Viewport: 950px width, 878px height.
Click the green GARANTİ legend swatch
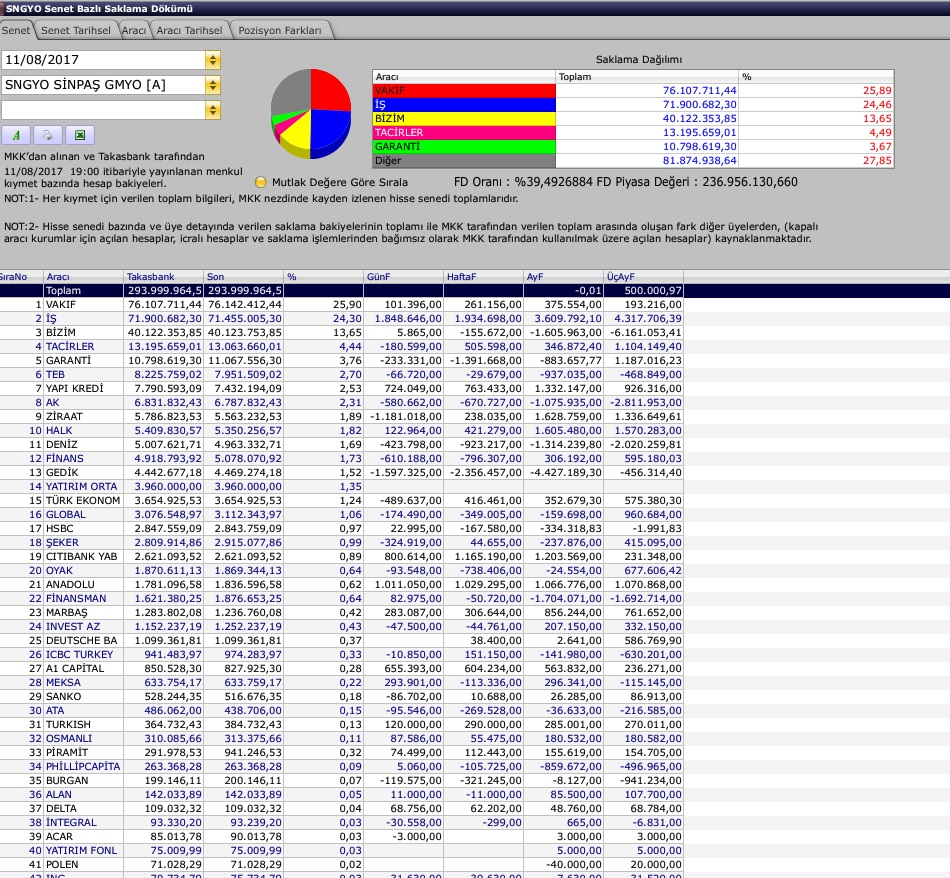click(464, 146)
